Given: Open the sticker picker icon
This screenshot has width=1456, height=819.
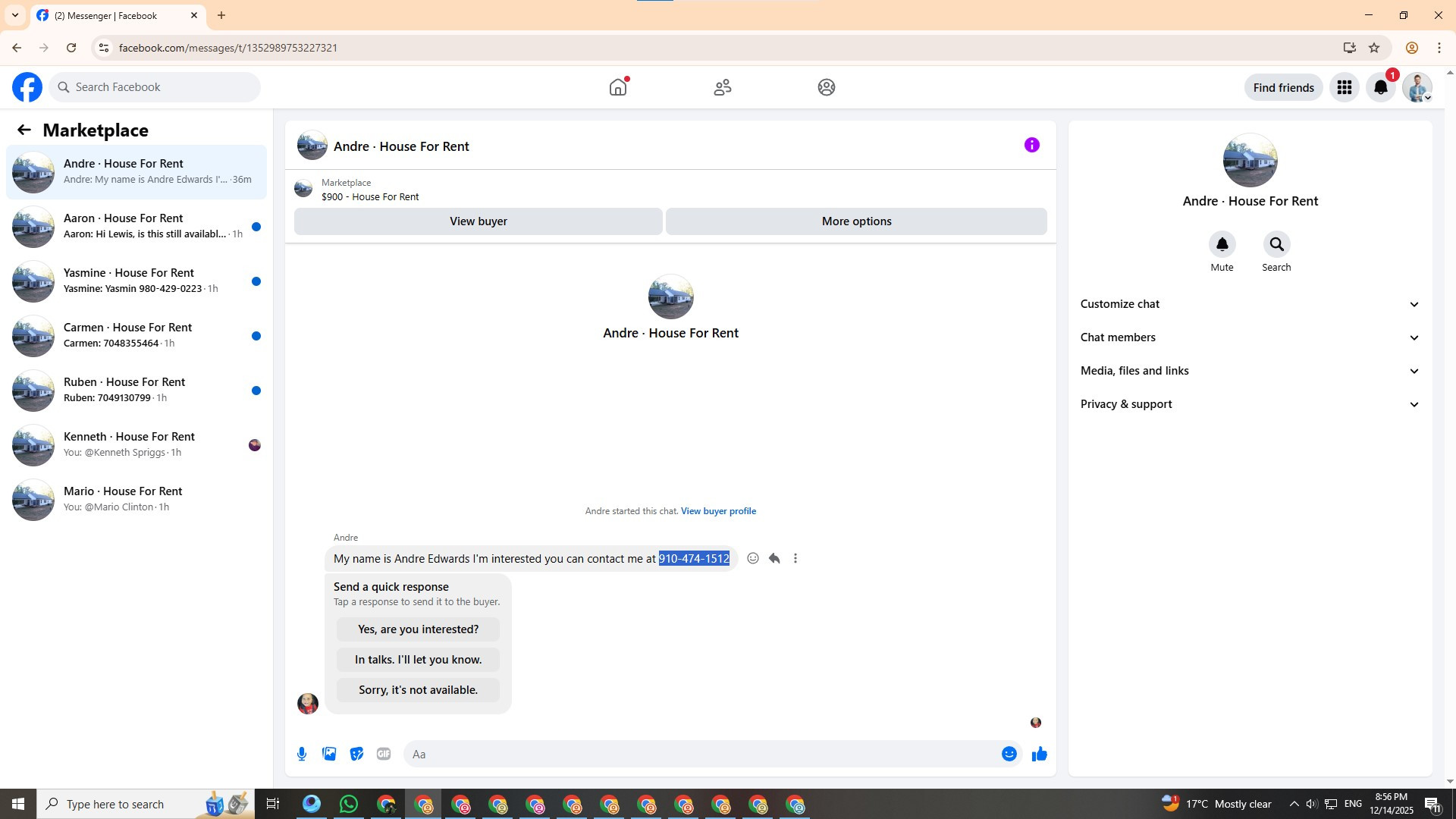Looking at the screenshot, I should (x=356, y=754).
